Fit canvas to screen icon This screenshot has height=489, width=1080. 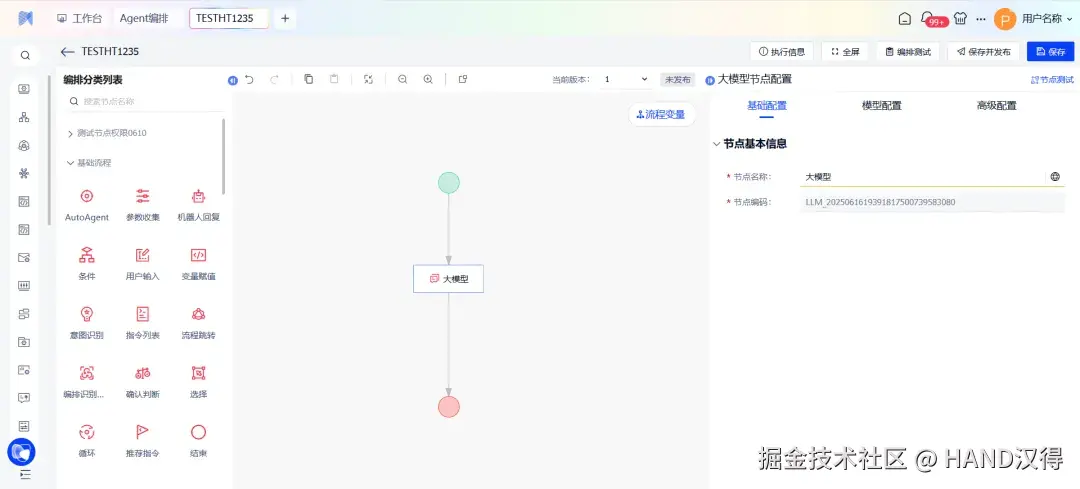tap(368, 79)
